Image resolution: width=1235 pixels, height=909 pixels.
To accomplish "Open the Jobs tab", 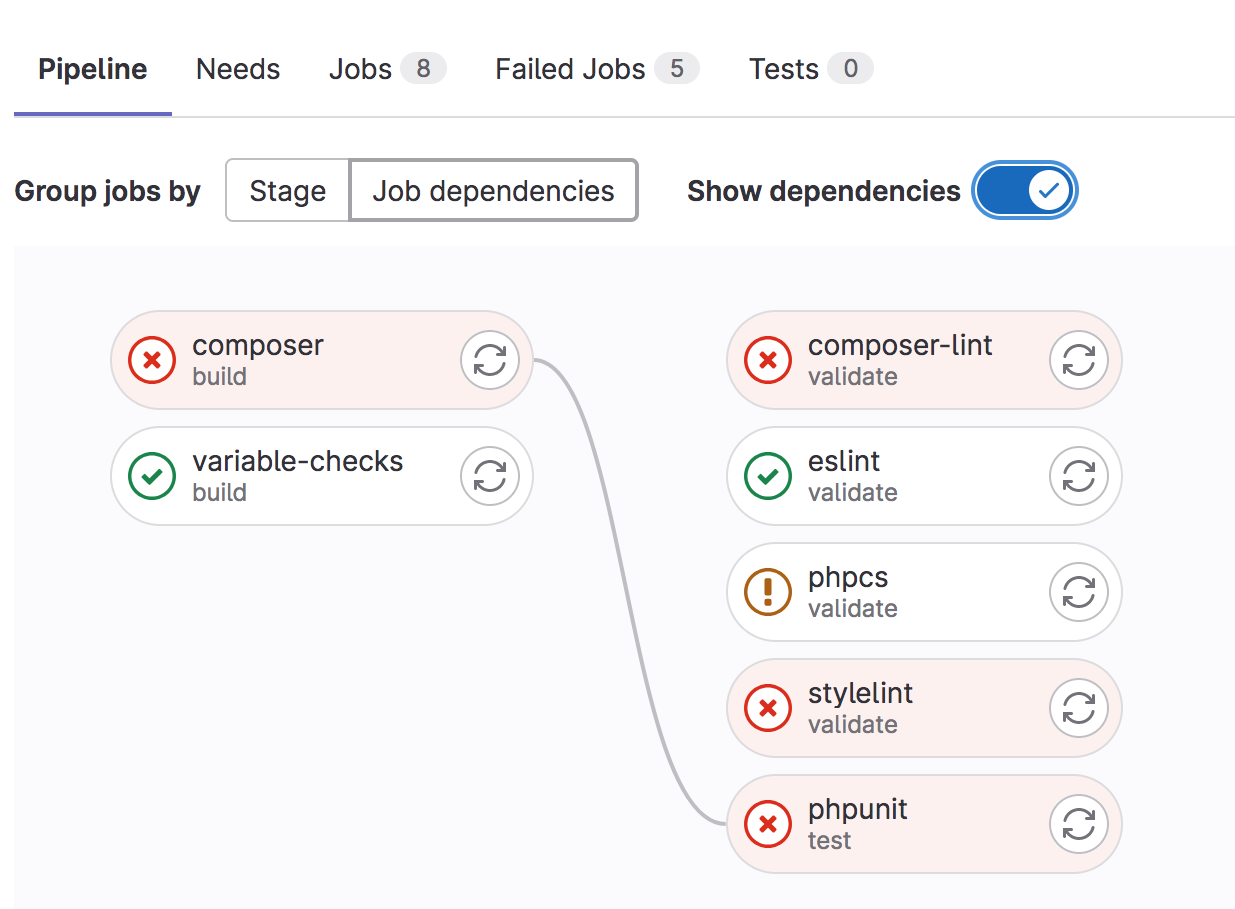I will click(x=387, y=69).
